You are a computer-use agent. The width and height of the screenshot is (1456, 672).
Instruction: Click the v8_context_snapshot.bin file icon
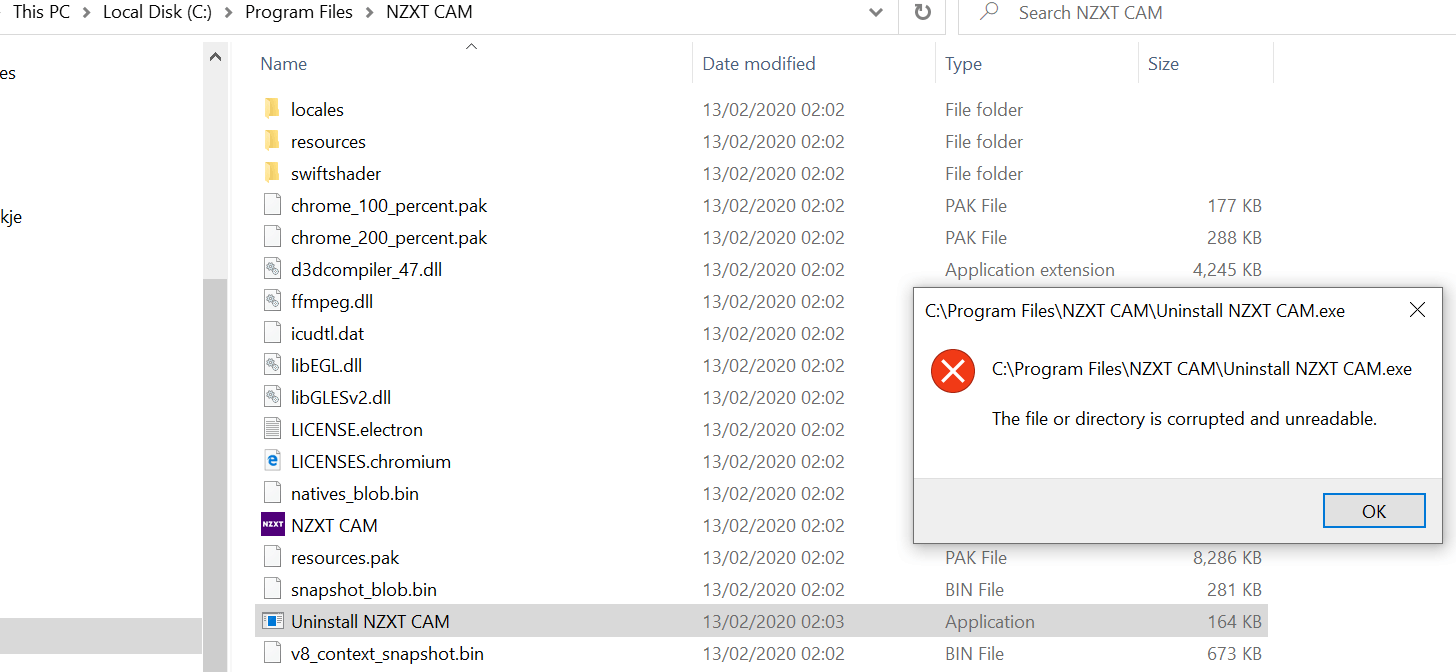pos(272,653)
